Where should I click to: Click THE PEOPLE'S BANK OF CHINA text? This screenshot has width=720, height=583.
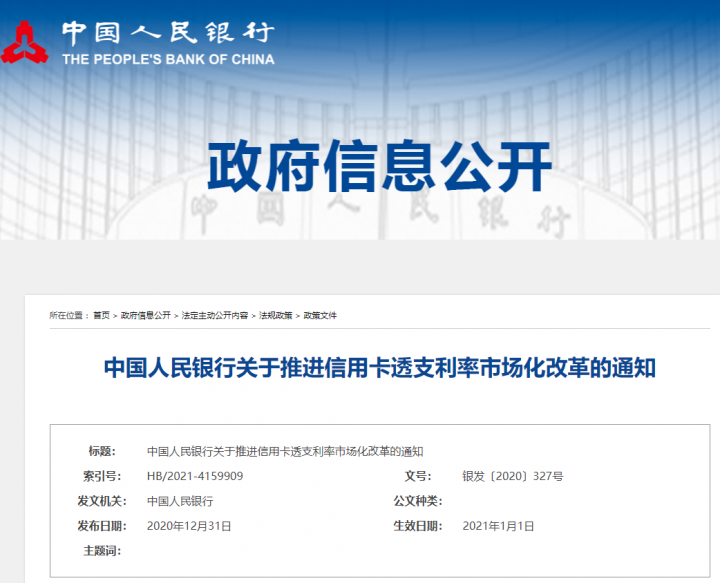168,59
